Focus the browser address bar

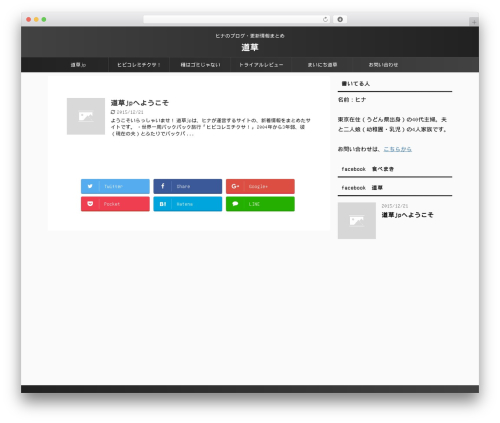point(237,19)
